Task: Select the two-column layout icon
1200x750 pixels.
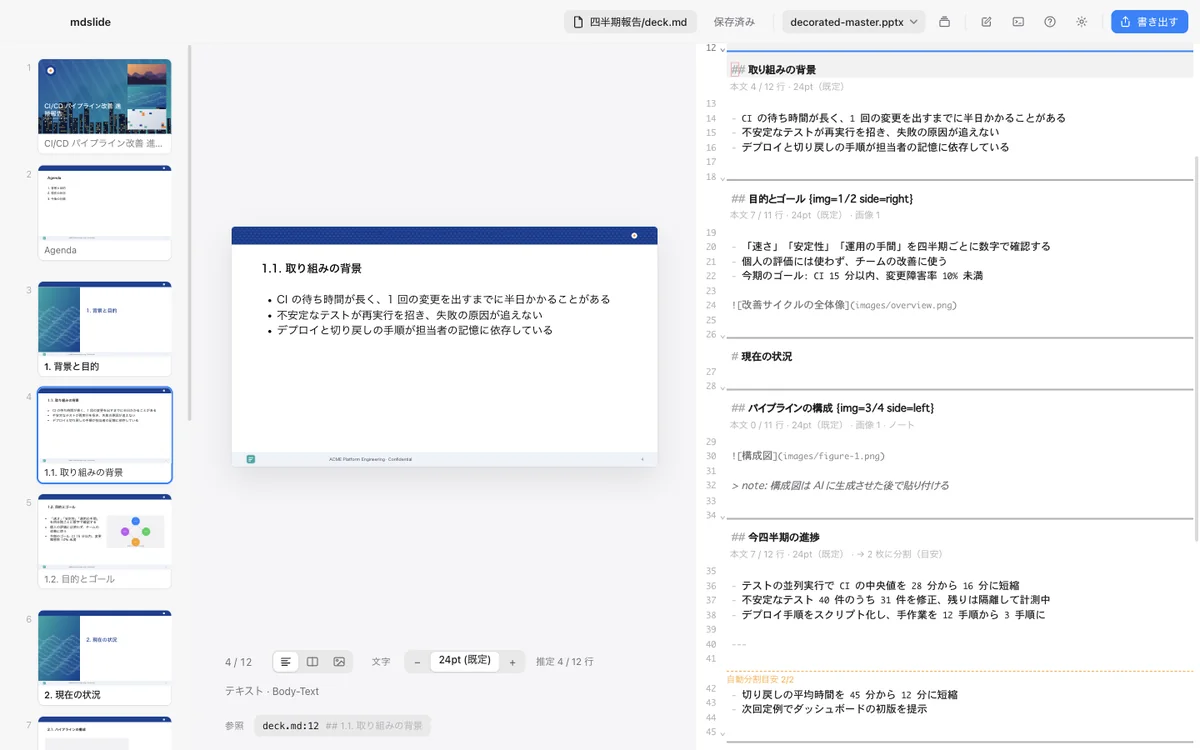Action: click(312, 662)
